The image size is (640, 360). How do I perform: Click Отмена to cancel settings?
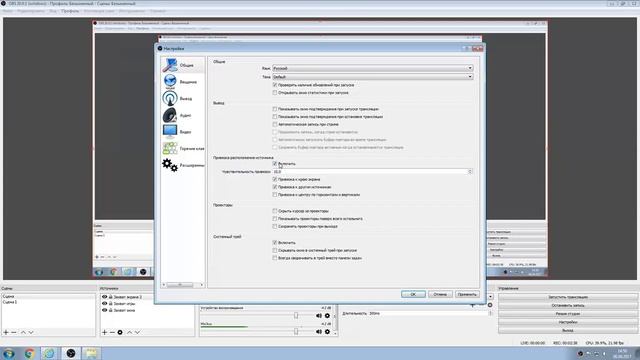tap(440, 294)
